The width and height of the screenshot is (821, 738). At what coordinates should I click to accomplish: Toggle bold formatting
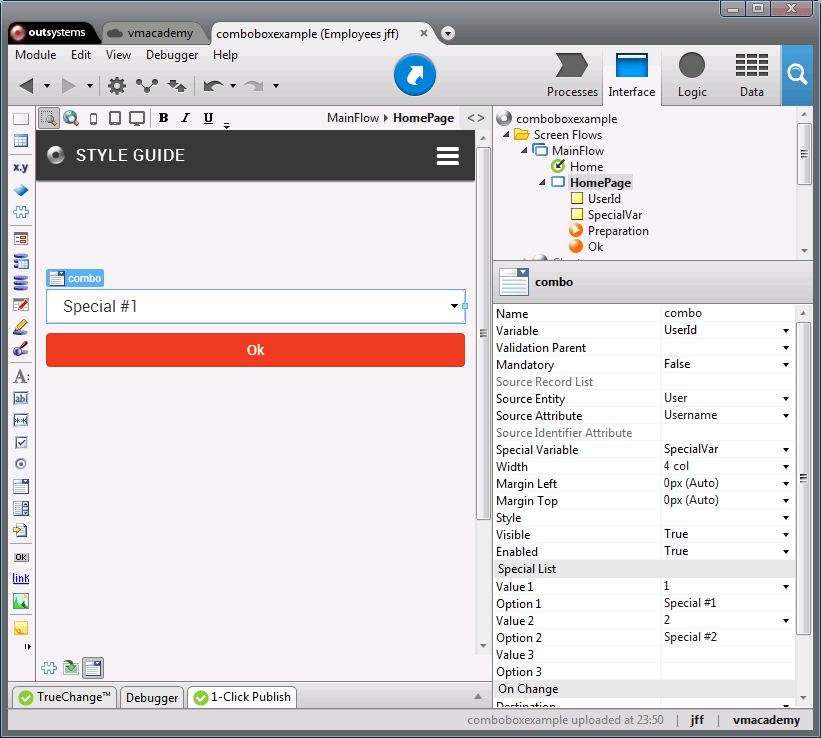pos(163,118)
